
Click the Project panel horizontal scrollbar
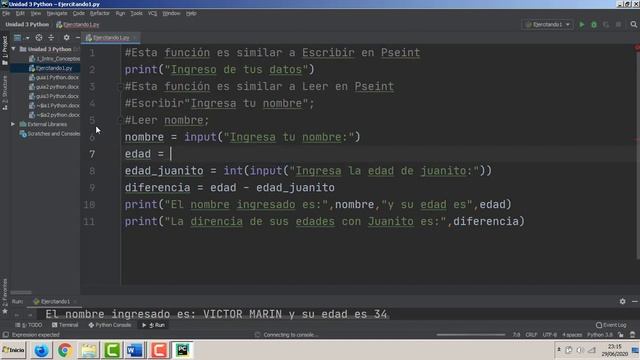coord(21,292)
